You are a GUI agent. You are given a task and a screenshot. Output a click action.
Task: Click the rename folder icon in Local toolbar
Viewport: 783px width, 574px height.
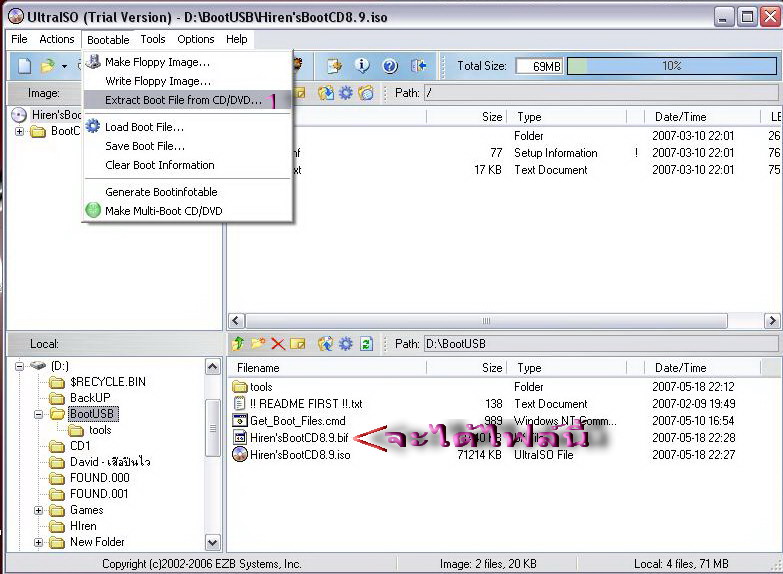298,344
